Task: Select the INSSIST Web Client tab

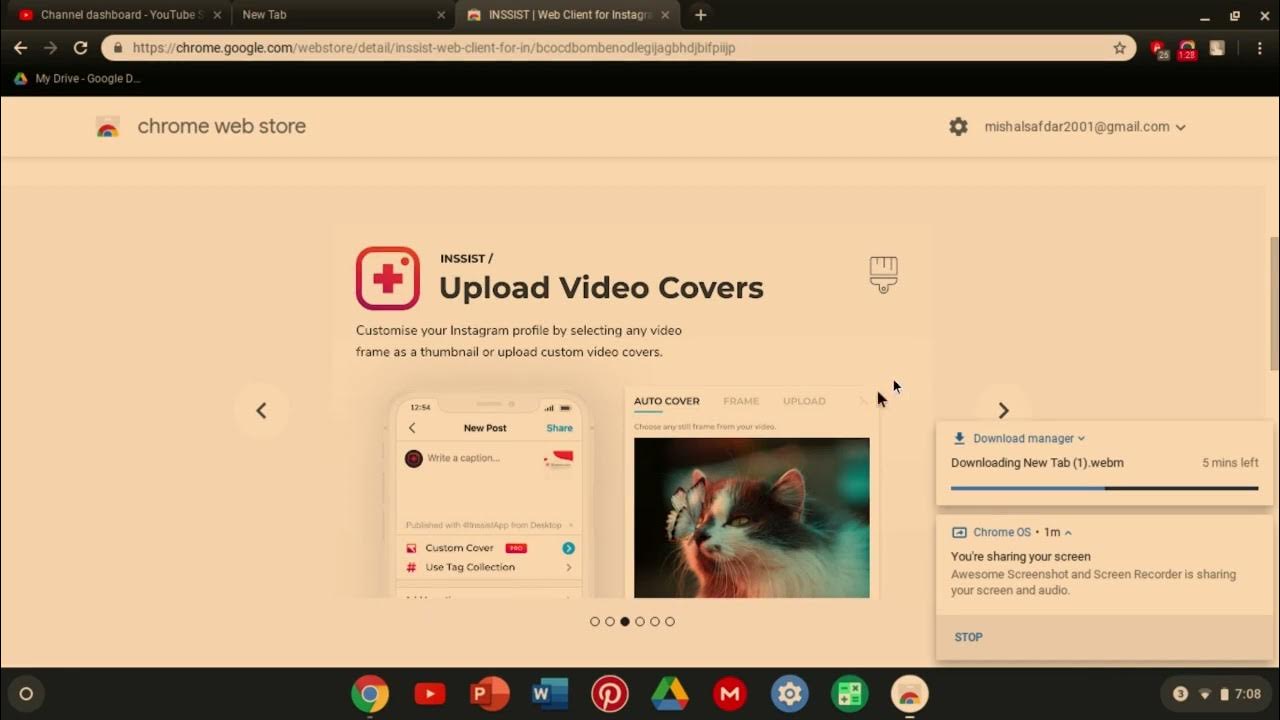Action: pos(566,15)
